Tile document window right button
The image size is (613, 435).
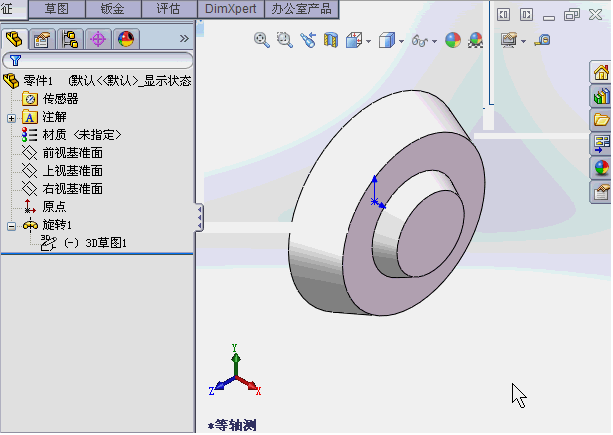click(x=526, y=15)
